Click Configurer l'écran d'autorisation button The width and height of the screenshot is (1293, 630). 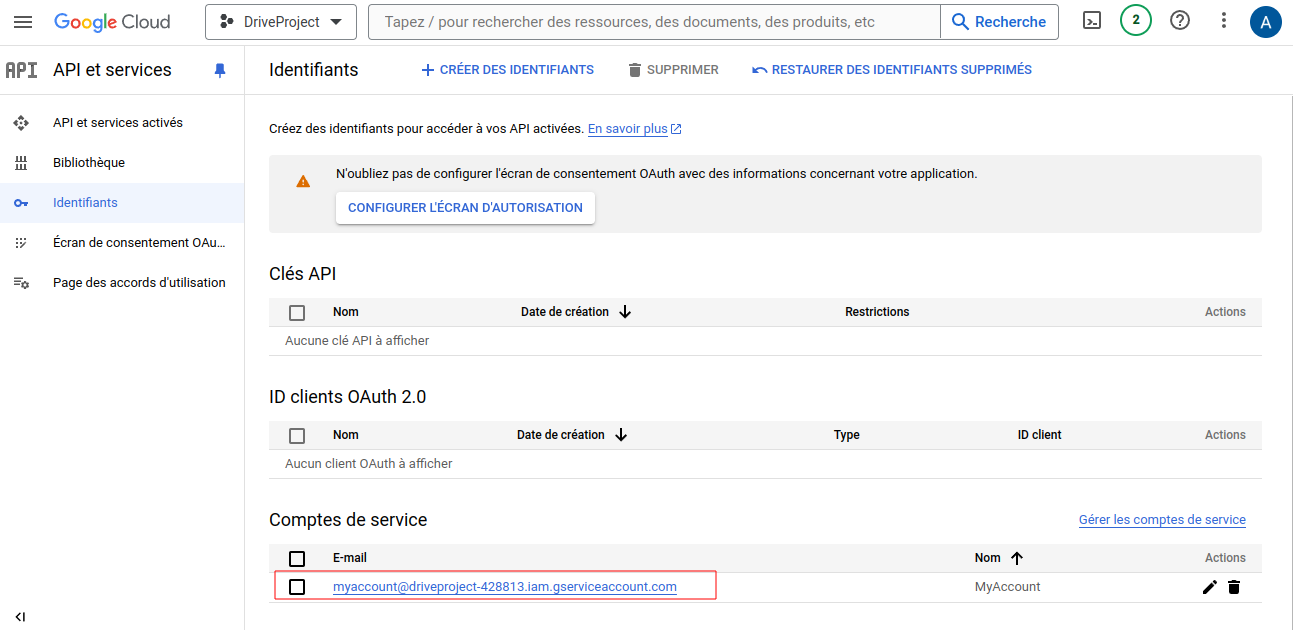tap(465, 208)
